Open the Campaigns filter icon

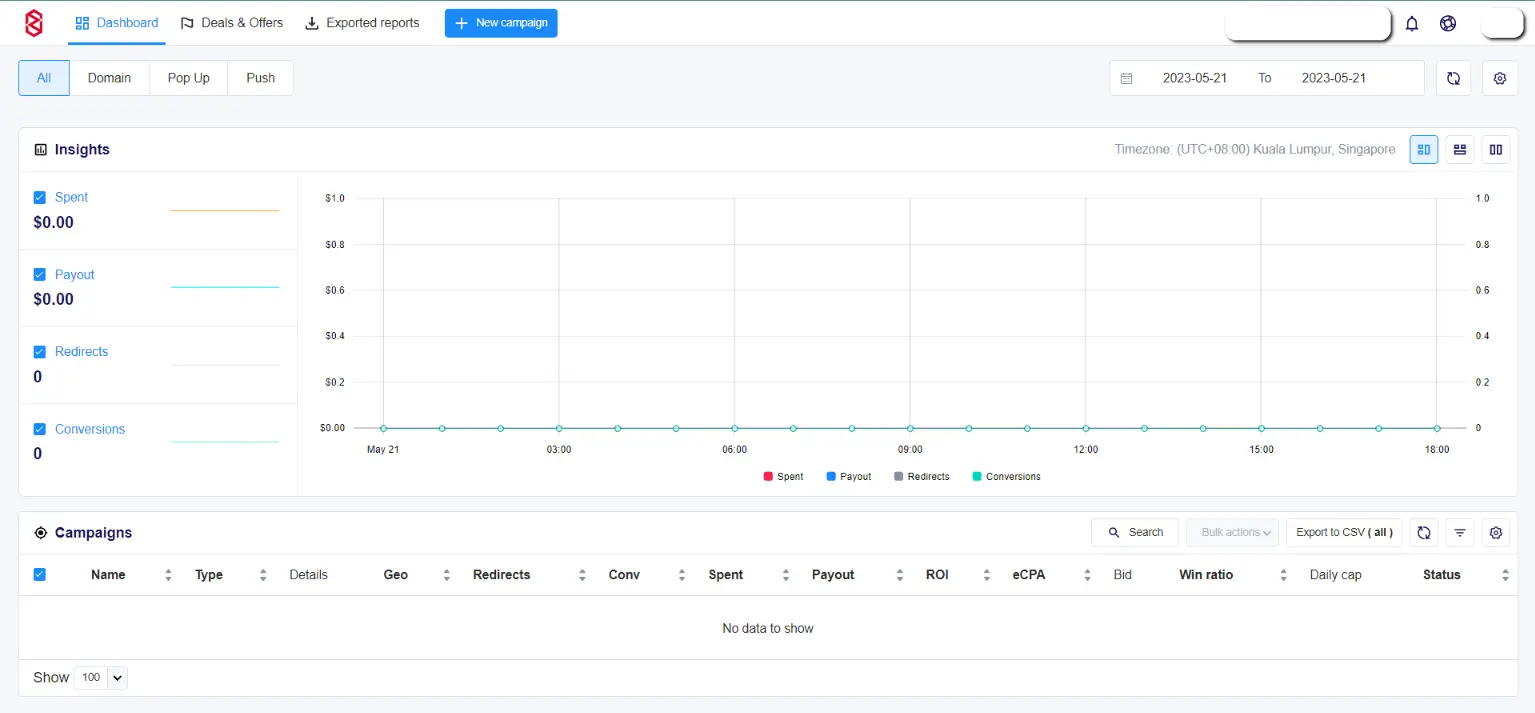click(1460, 533)
